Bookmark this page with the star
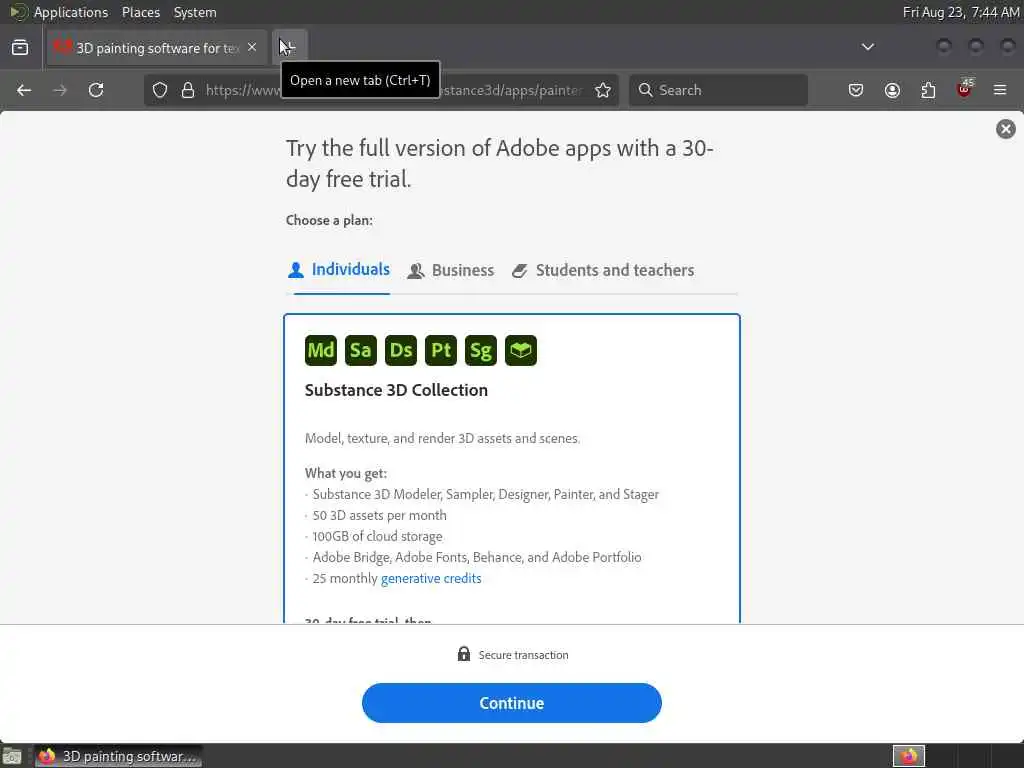The width and height of the screenshot is (1024, 768). [x=603, y=90]
